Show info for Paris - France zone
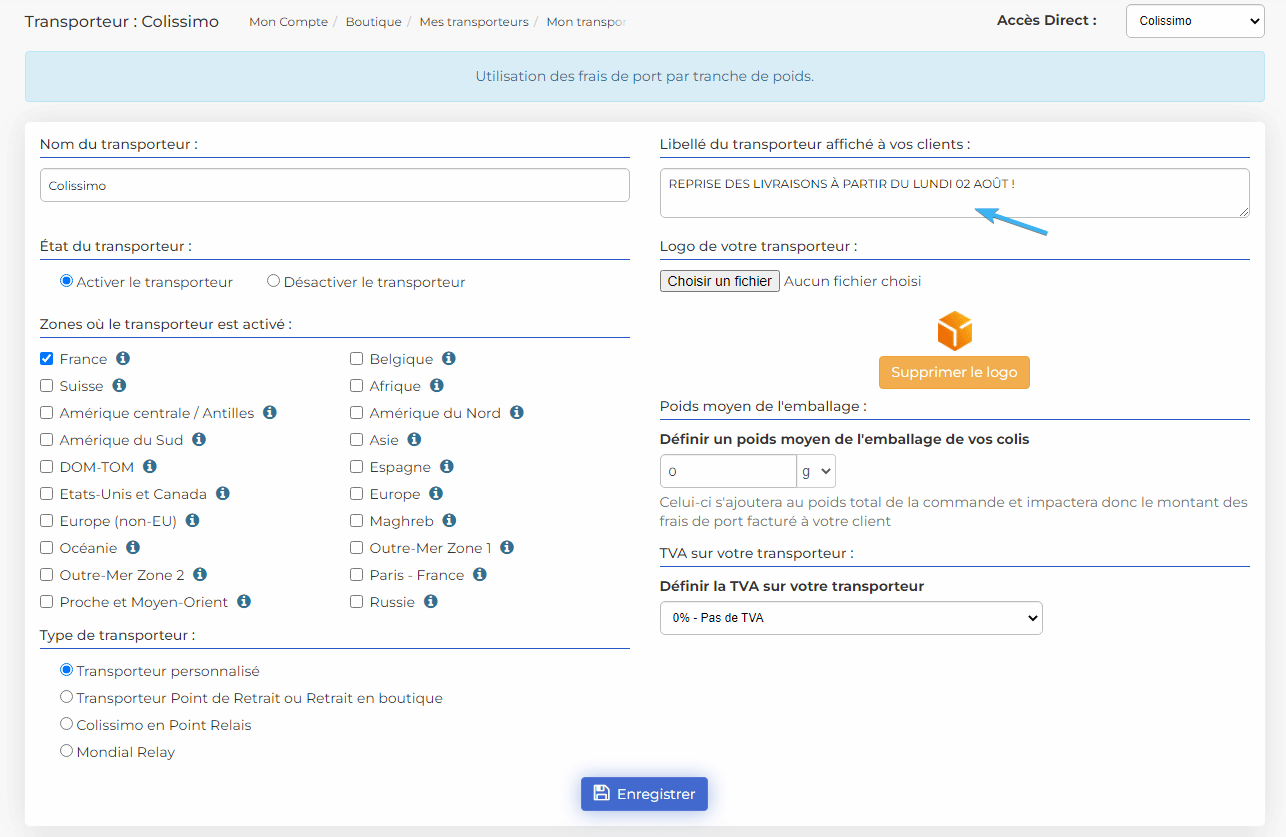The height and width of the screenshot is (837, 1286). pyautogui.click(x=480, y=574)
